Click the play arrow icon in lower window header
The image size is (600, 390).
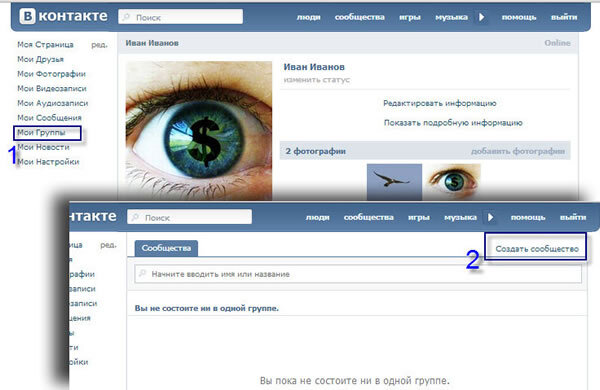coord(491,217)
